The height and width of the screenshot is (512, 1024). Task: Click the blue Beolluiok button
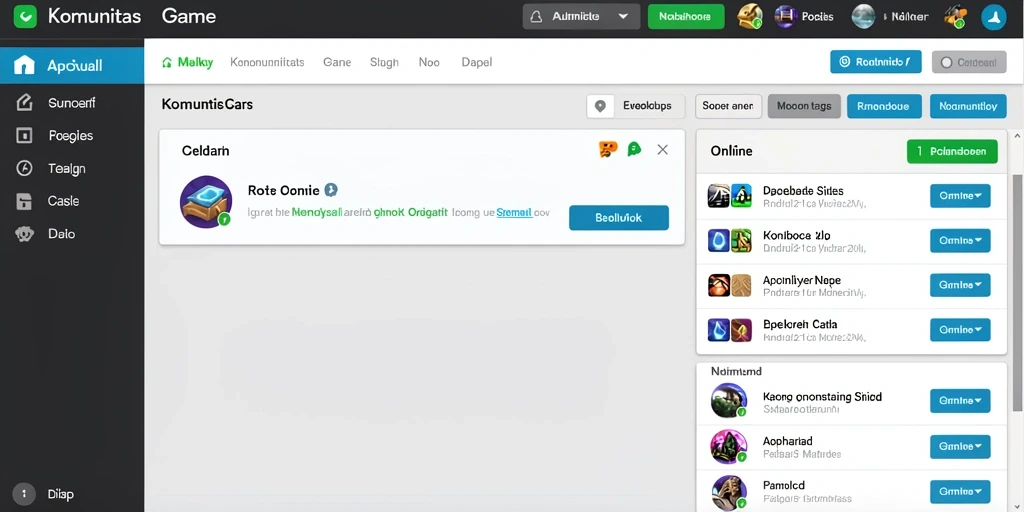[x=618, y=218]
